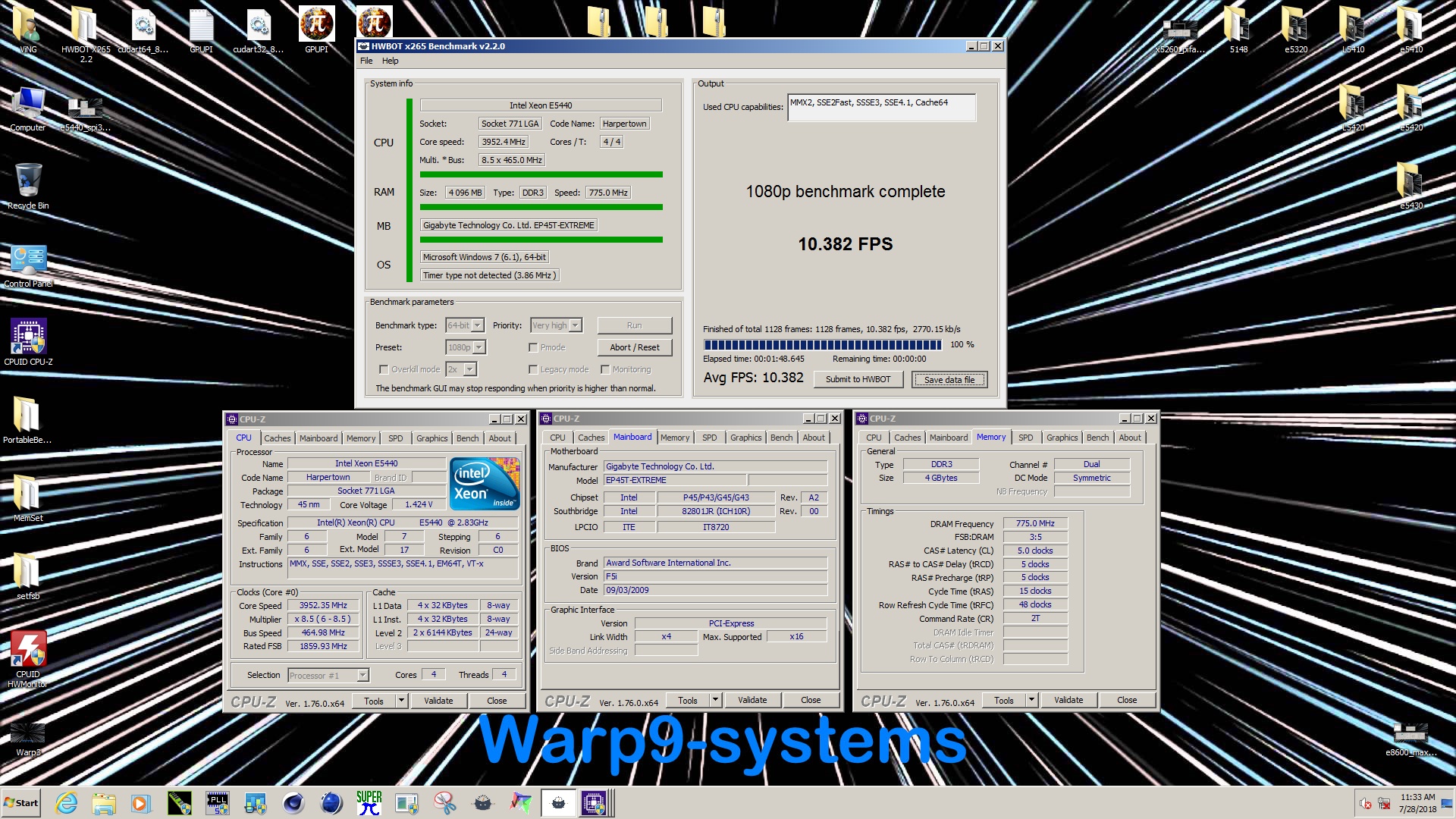This screenshot has width=1456, height=819.
Task: Open HWBOT X265 2.2 desktop folder
Action: tap(86, 34)
